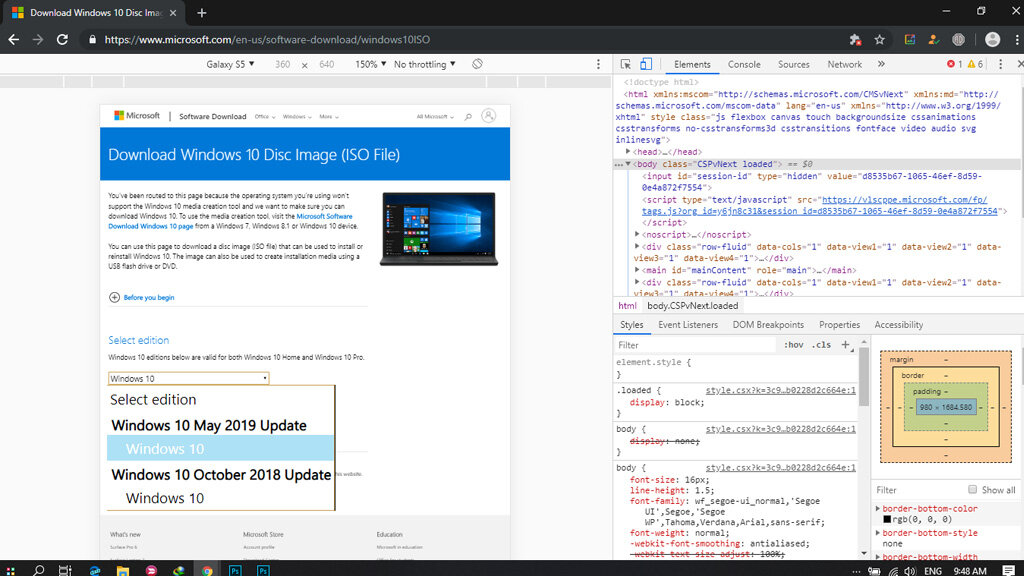The height and width of the screenshot is (576, 1024).
Task: Click the Styles Filter input field
Action: point(696,345)
